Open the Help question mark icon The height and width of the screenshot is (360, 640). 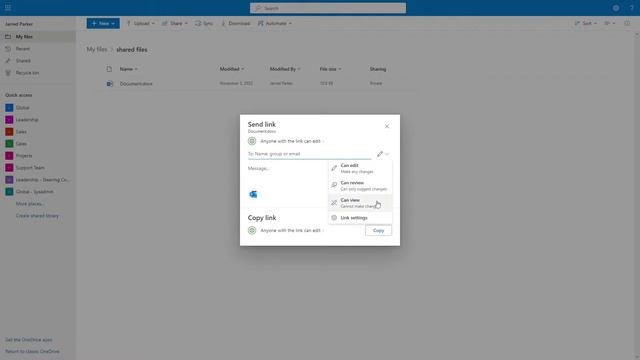pyautogui.click(x=631, y=8)
